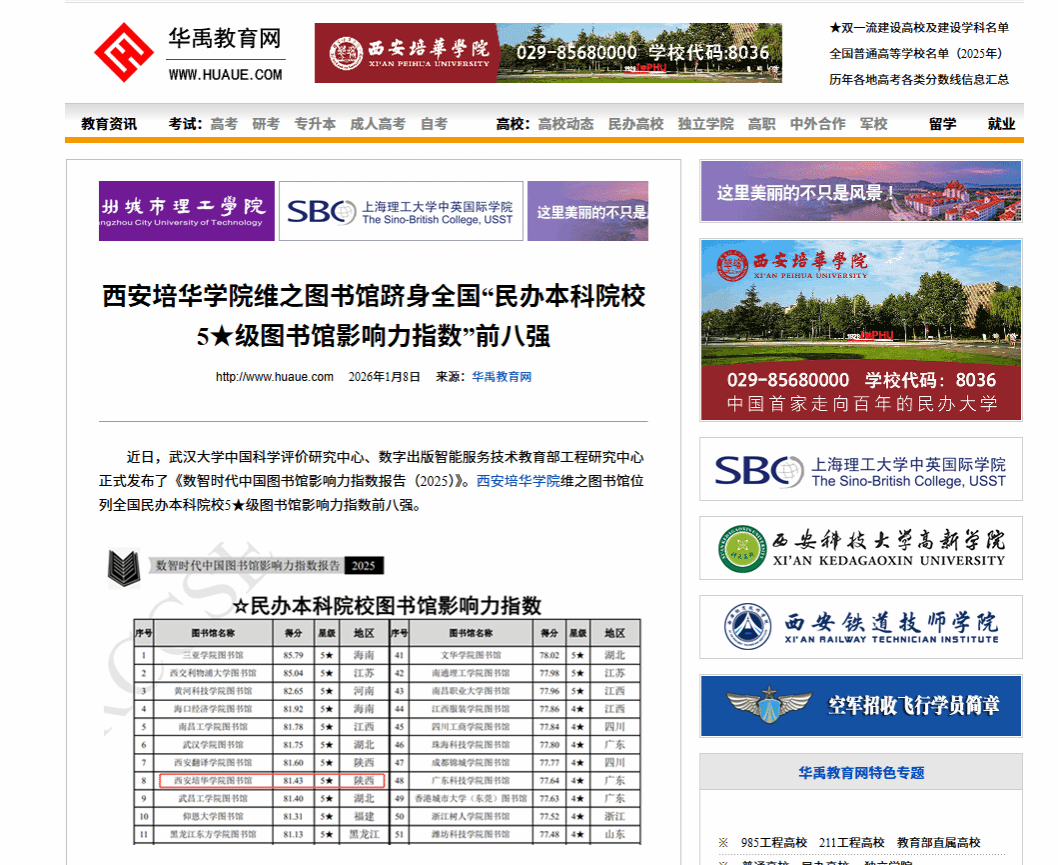1058x865 pixels.
Task: Click the 上海理工大学中英国际学院 SBC sidebar logo
Action: coord(860,470)
